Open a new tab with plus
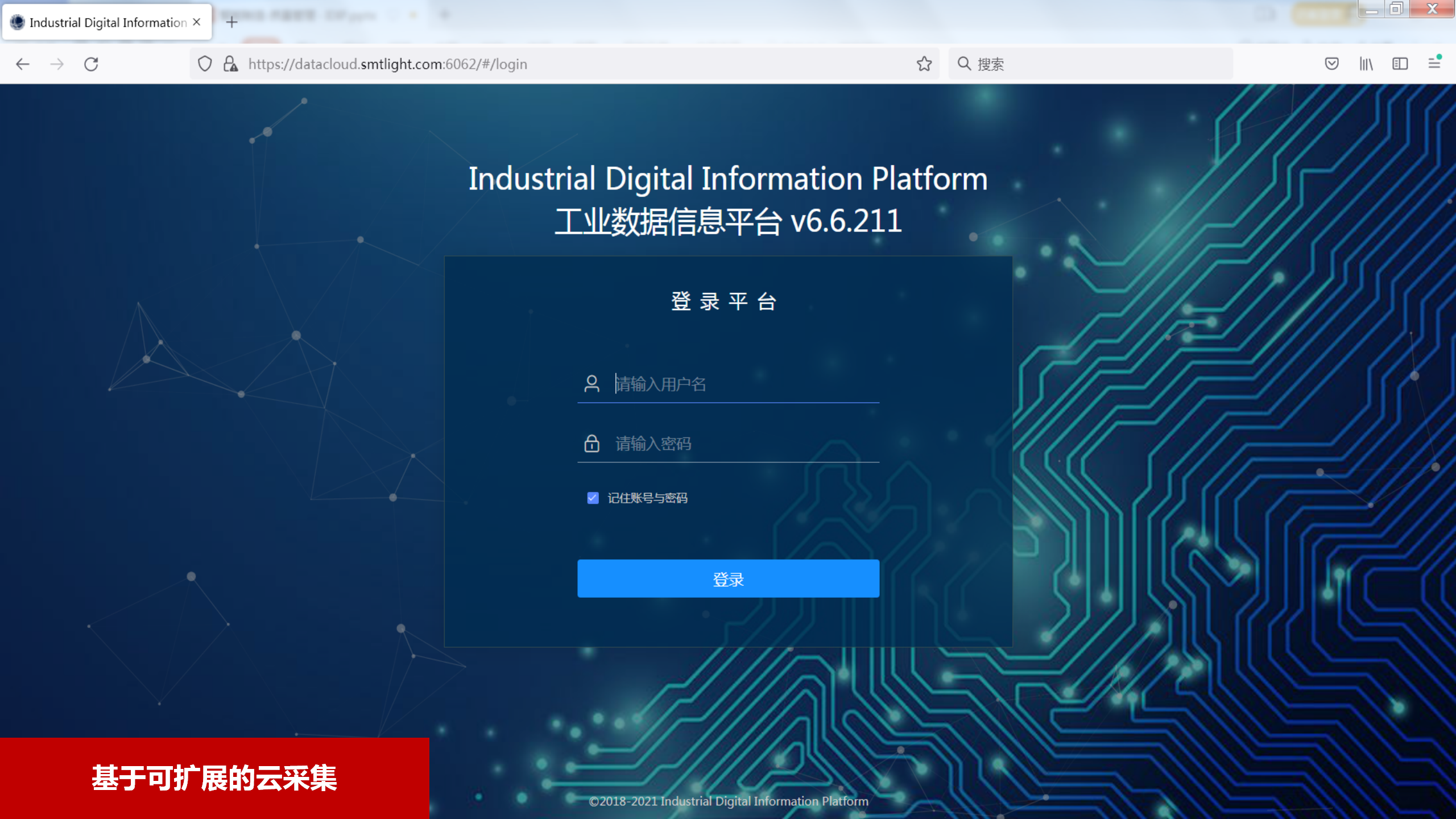 click(x=231, y=22)
